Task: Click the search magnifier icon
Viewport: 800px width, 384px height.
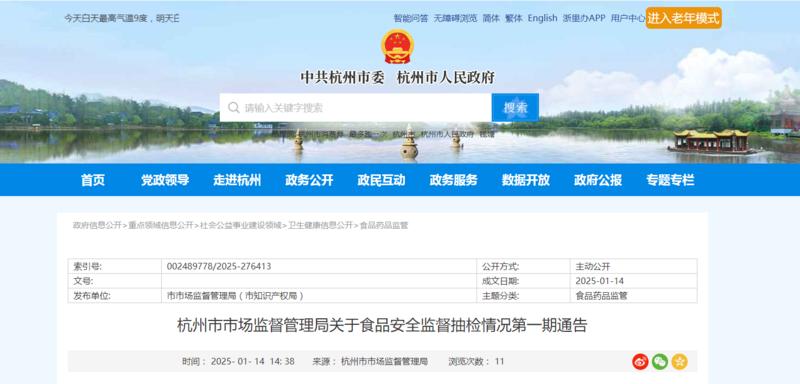Action: [x=234, y=108]
